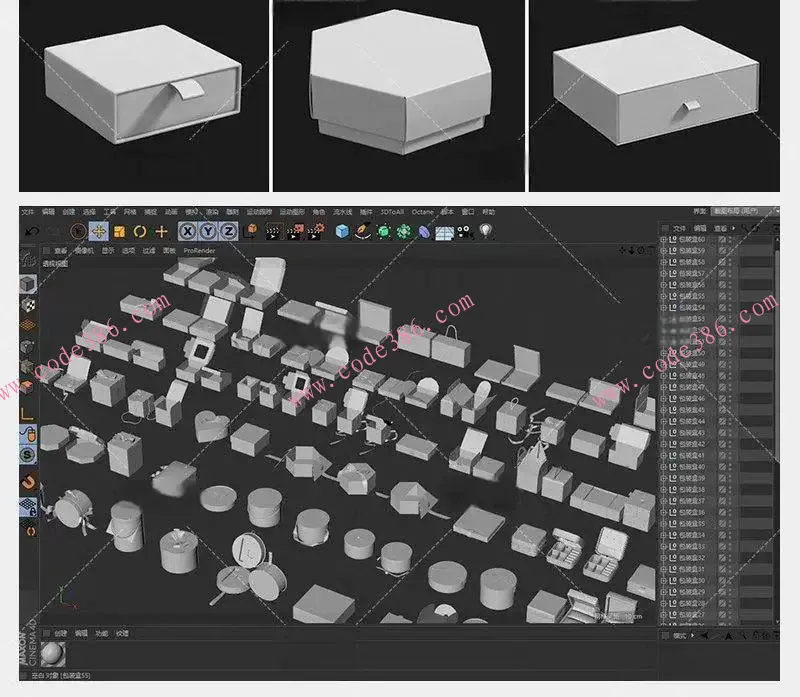800x697 pixels.
Task: Click the Undo arrow icon
Action: click(x=32, y=231)
